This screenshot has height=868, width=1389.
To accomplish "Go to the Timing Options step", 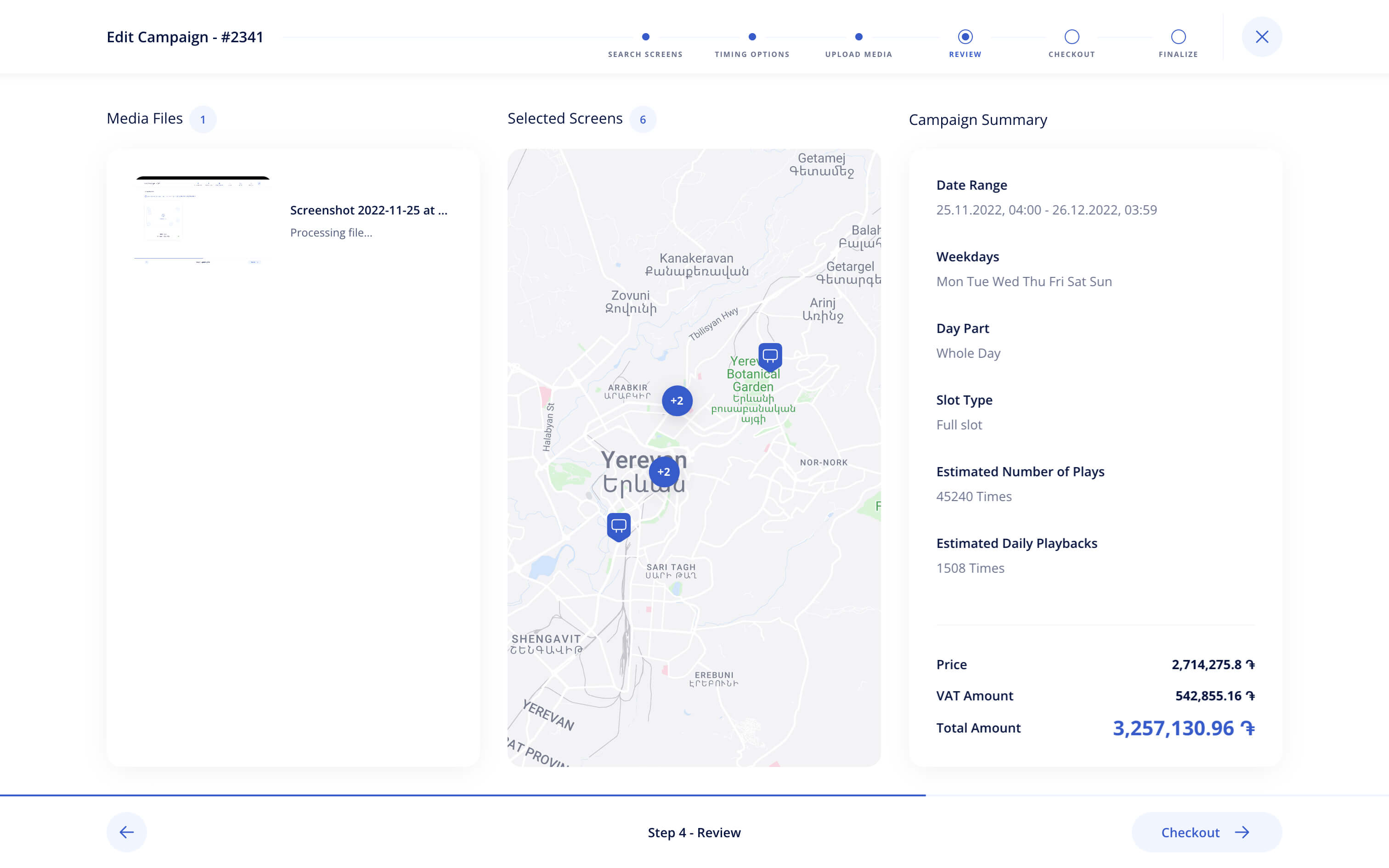I will (x=752, y=37).
